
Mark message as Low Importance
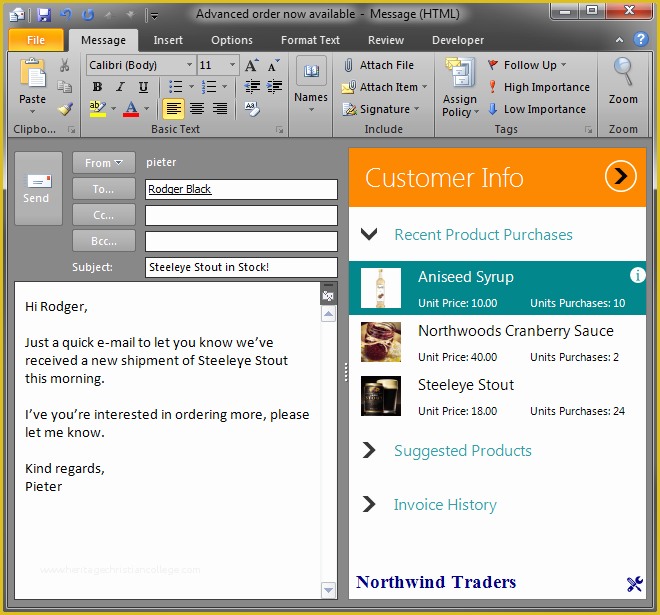(537, 109)
